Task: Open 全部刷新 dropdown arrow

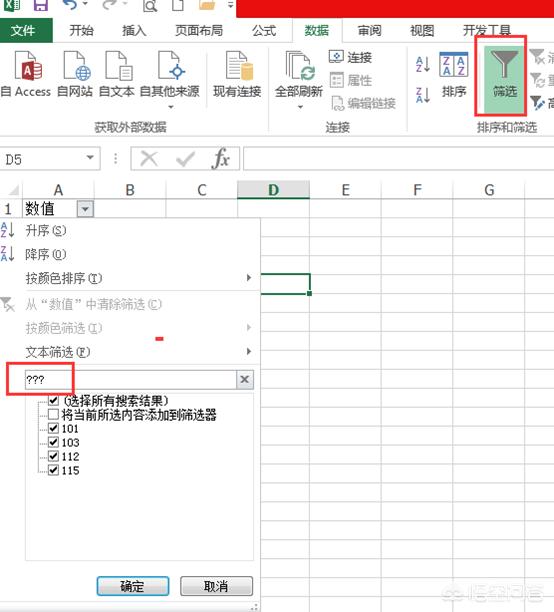Action: click(x=300, y=107)
